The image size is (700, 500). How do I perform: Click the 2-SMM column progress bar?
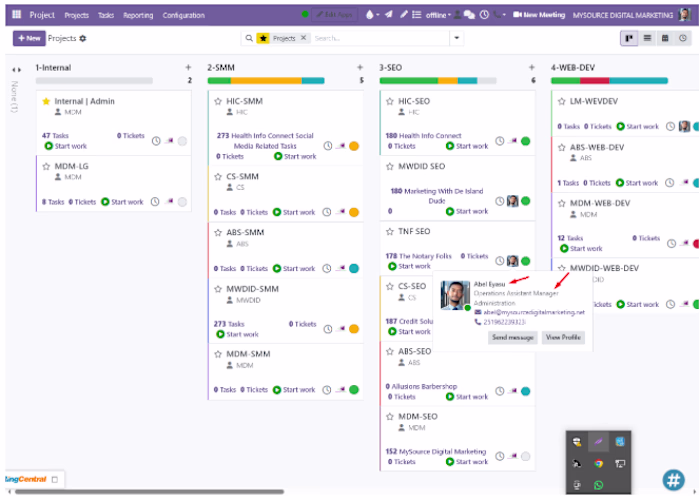tap(266, 81)
